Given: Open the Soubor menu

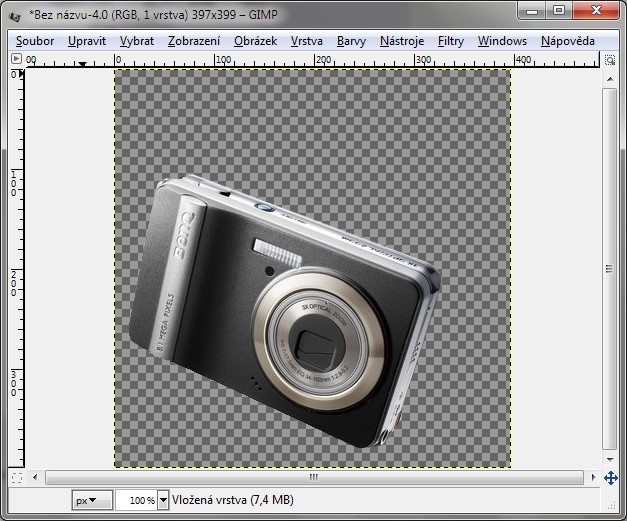Looking at the screenshot, I should click(x=35, y=41).
